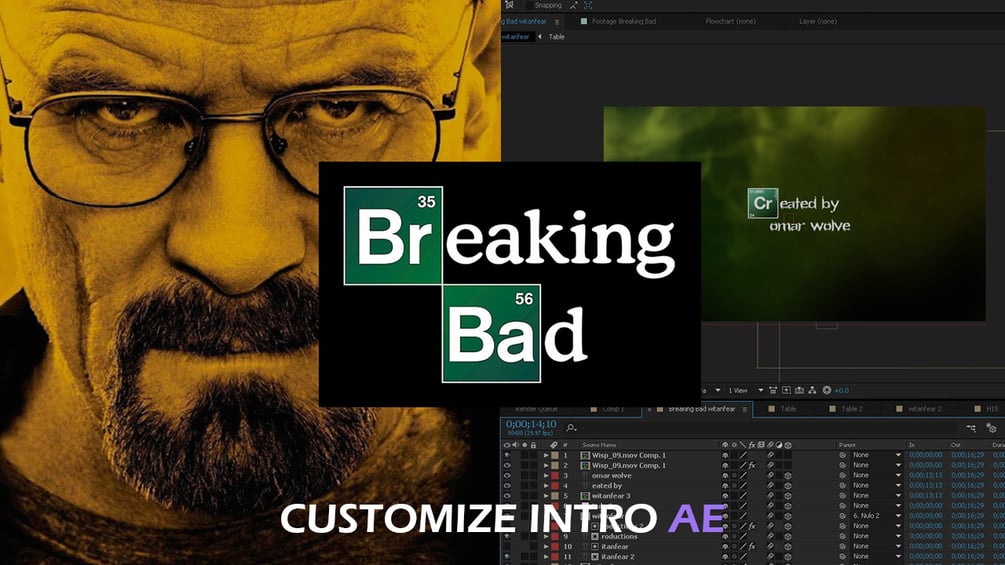Click the fx switch on itanfear layer 10

pos(752,546)
